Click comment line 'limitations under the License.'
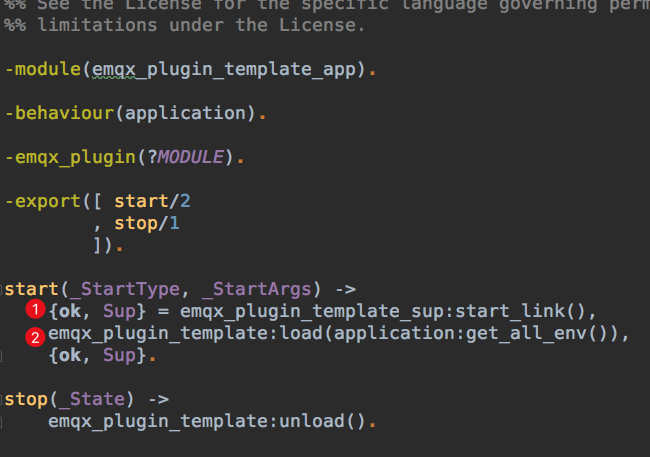Viewport: 650px width, 457px height. (185, 25)
